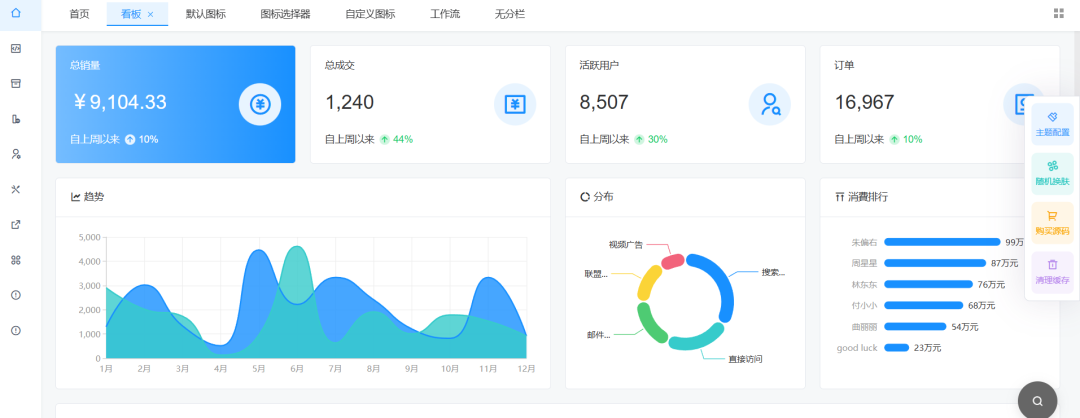Switch to the 默认图标 tab

205,14
